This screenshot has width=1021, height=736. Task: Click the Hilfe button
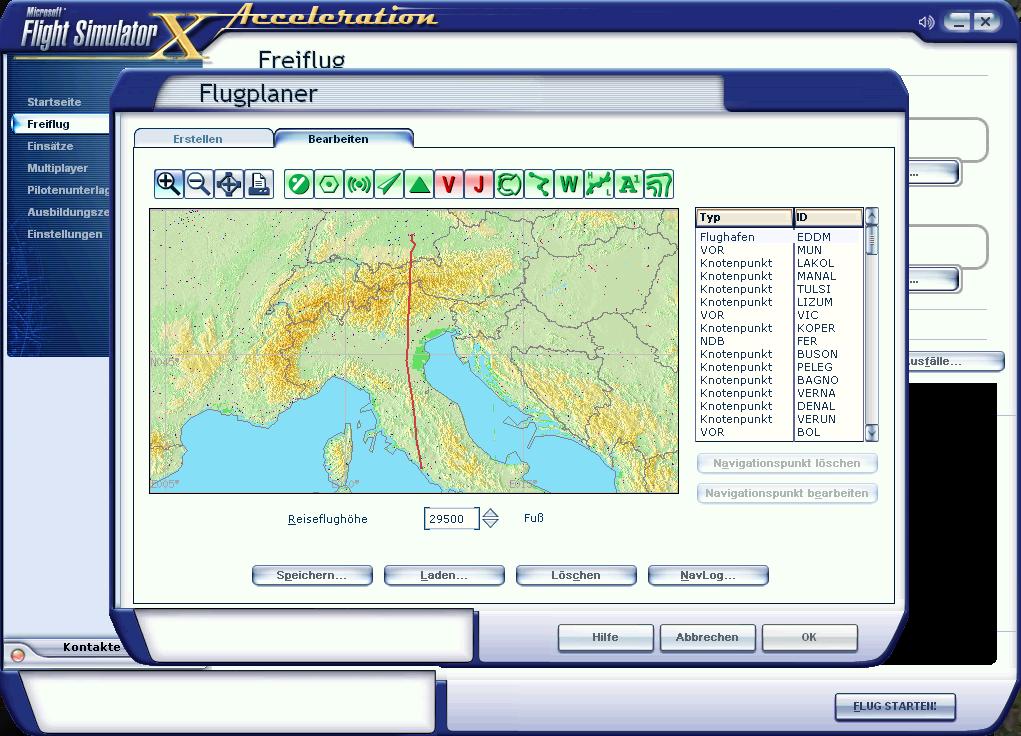606,638
